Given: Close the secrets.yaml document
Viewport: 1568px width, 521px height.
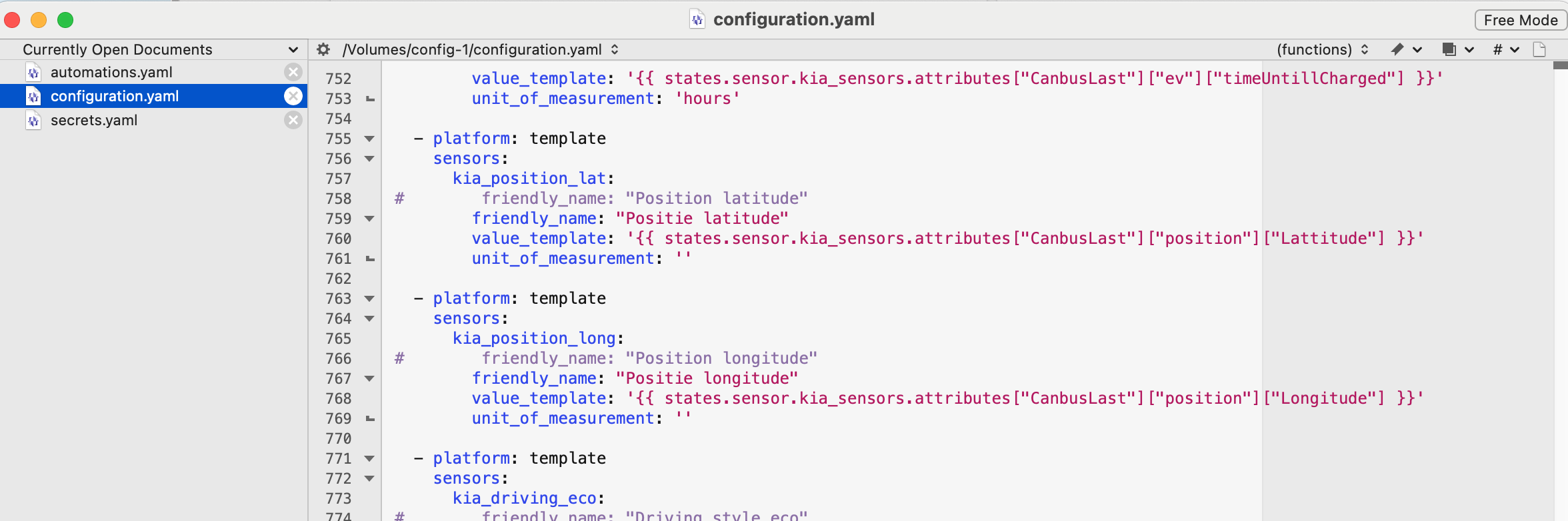Looking at the screenshot, I should click(x=293, y=120).
